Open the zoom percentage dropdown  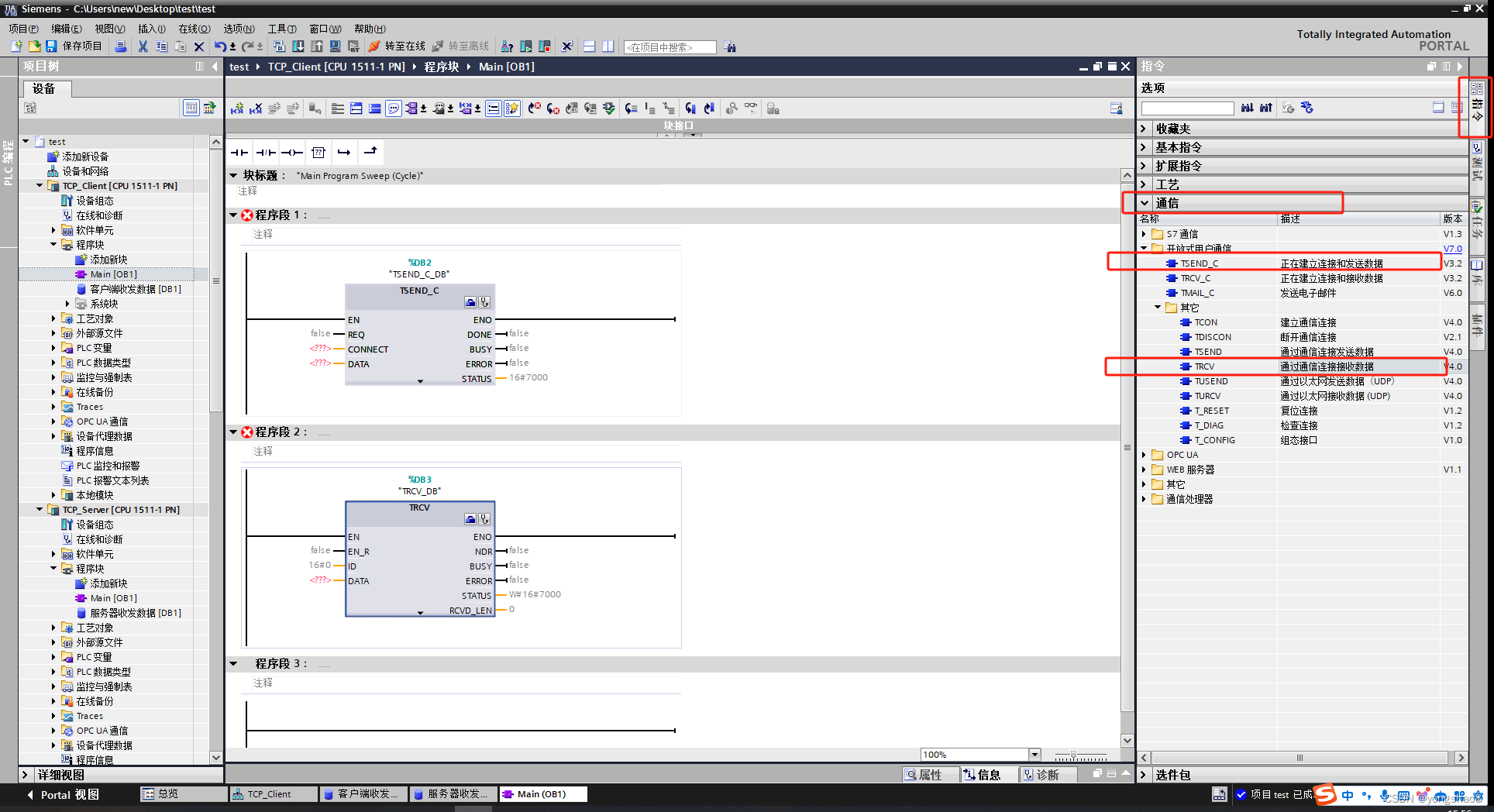click(x=1034, y=755)
